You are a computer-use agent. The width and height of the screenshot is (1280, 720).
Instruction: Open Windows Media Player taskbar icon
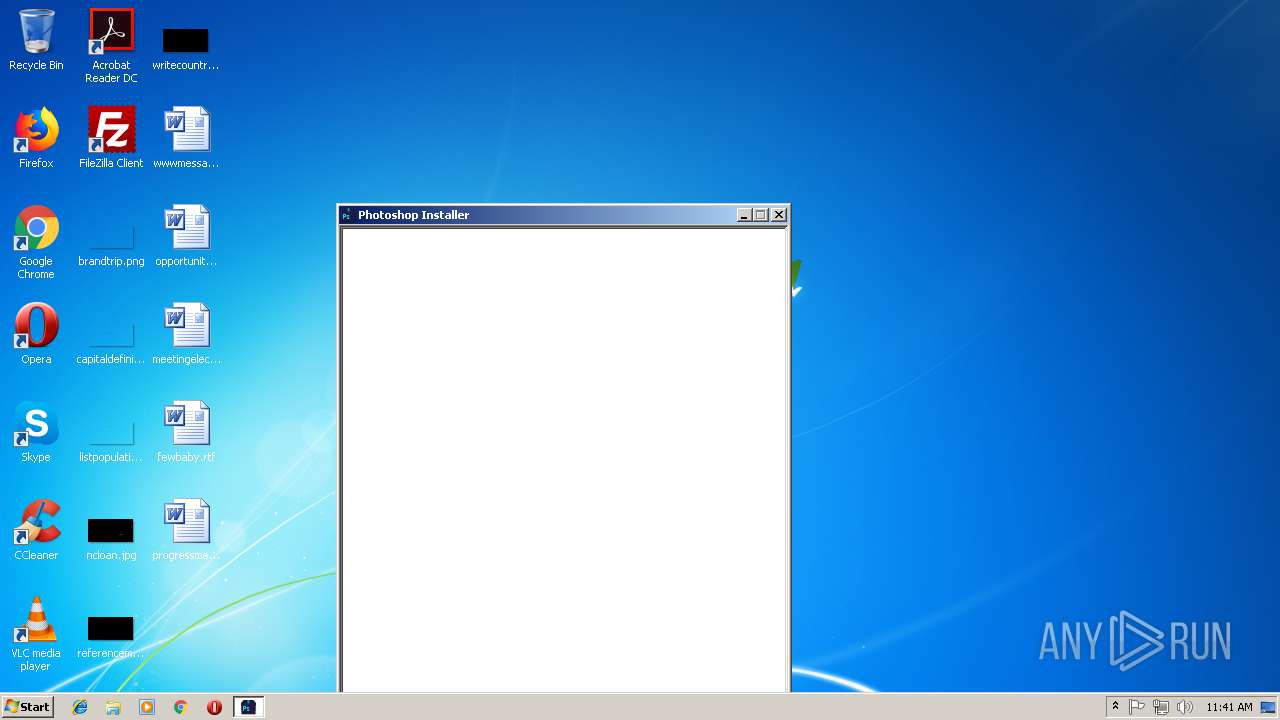[147, 707]
